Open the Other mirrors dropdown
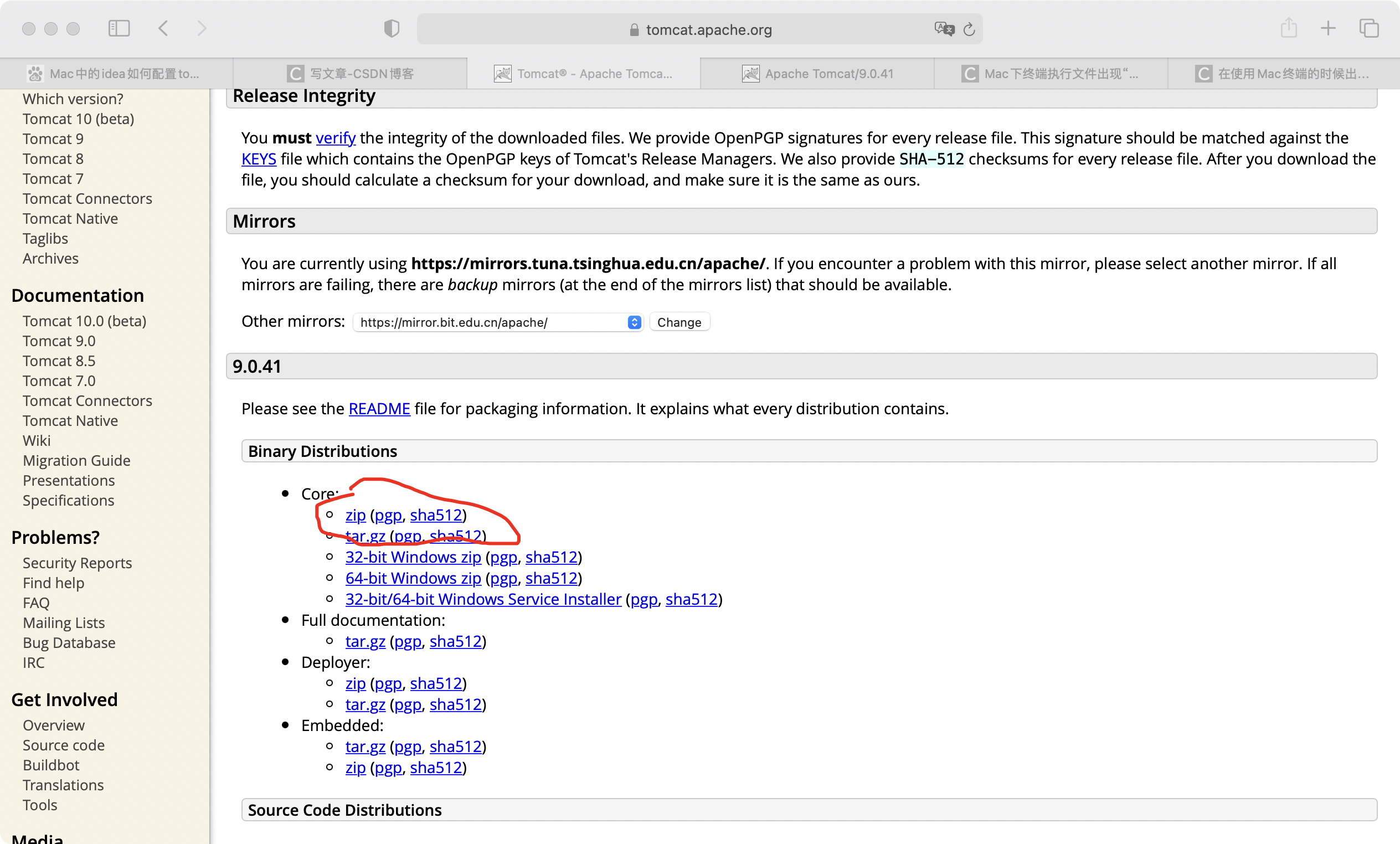 498,322
